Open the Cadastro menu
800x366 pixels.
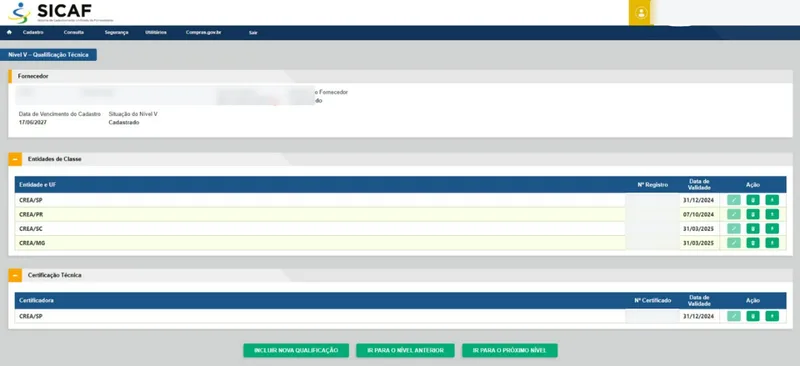[x=33, y=33]
